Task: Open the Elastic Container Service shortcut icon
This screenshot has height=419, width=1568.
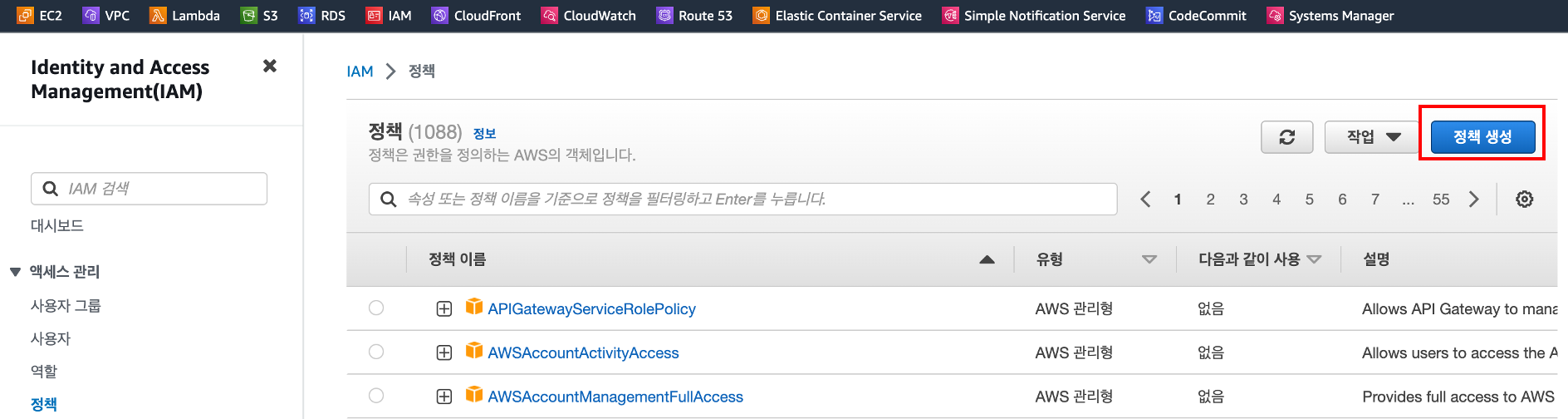Action: 761,15
